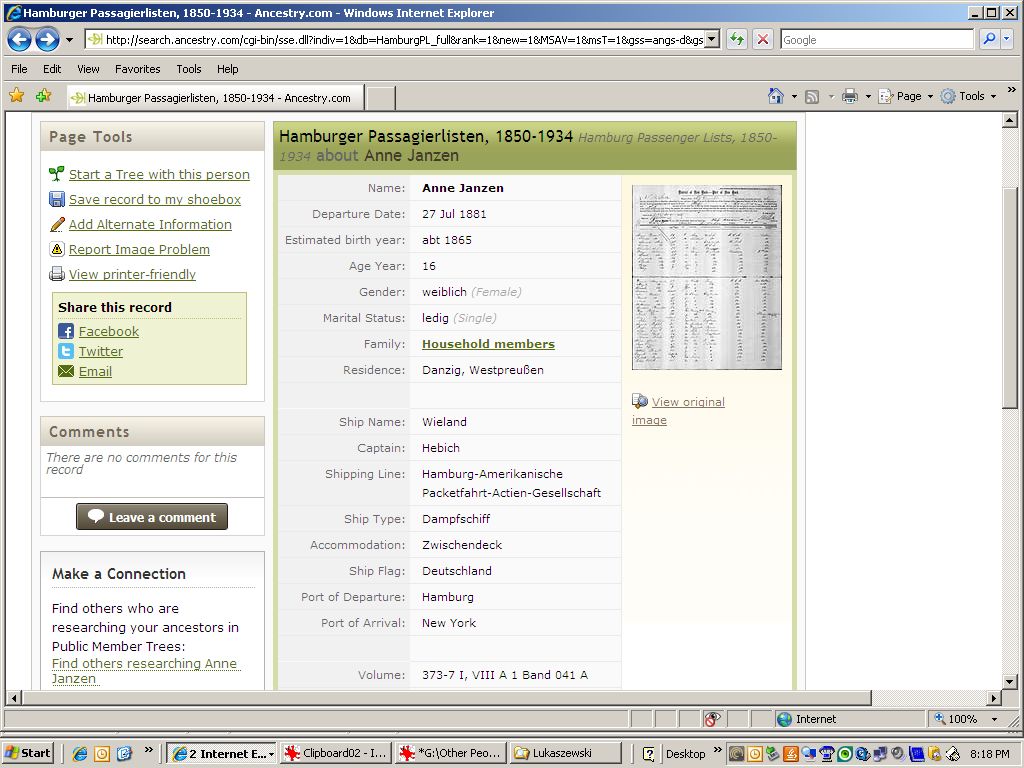1024x768 pixels.
Task: Click the Windows Start button
Action: pyautogui.click(x=28, y=753)
